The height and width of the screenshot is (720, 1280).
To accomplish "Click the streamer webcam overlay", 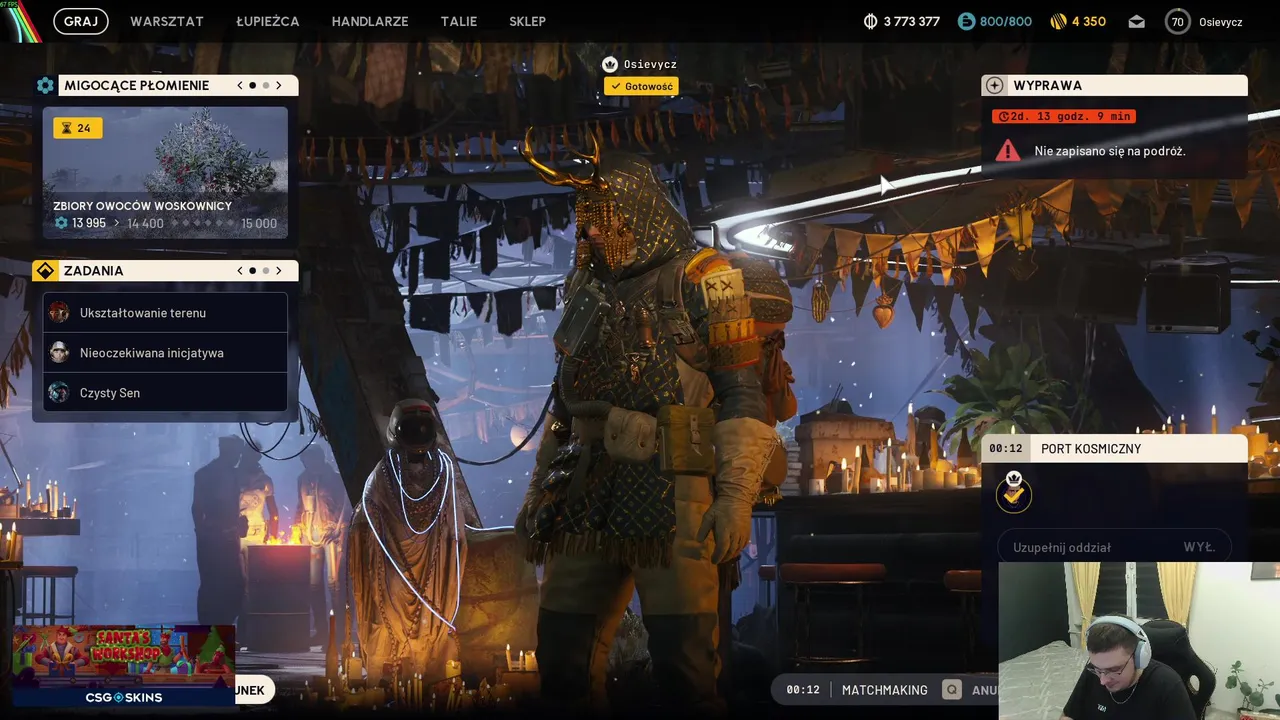I will (x=1139, y=641).
